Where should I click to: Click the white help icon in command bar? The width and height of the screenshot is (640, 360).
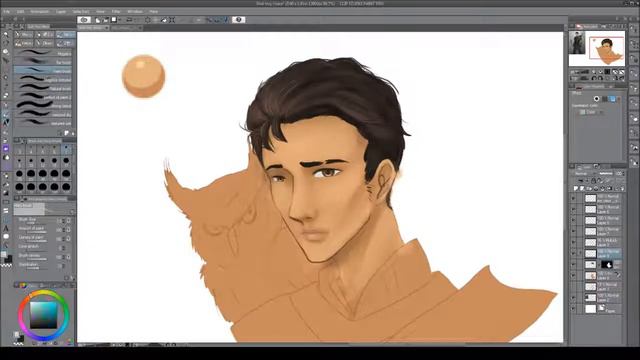pos(239,20)
